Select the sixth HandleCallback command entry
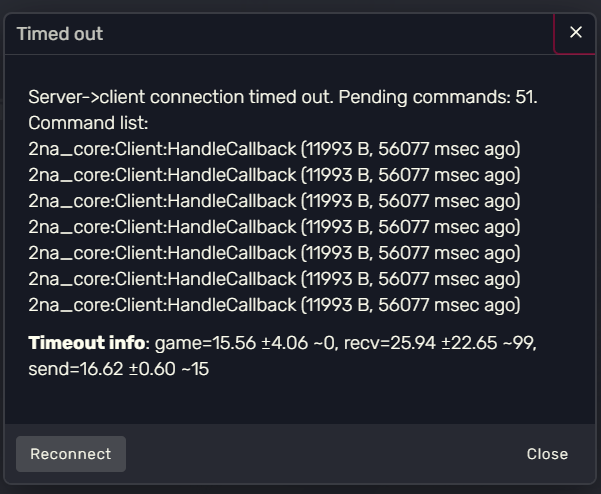The image size is (601, 494). coord(274,279)
